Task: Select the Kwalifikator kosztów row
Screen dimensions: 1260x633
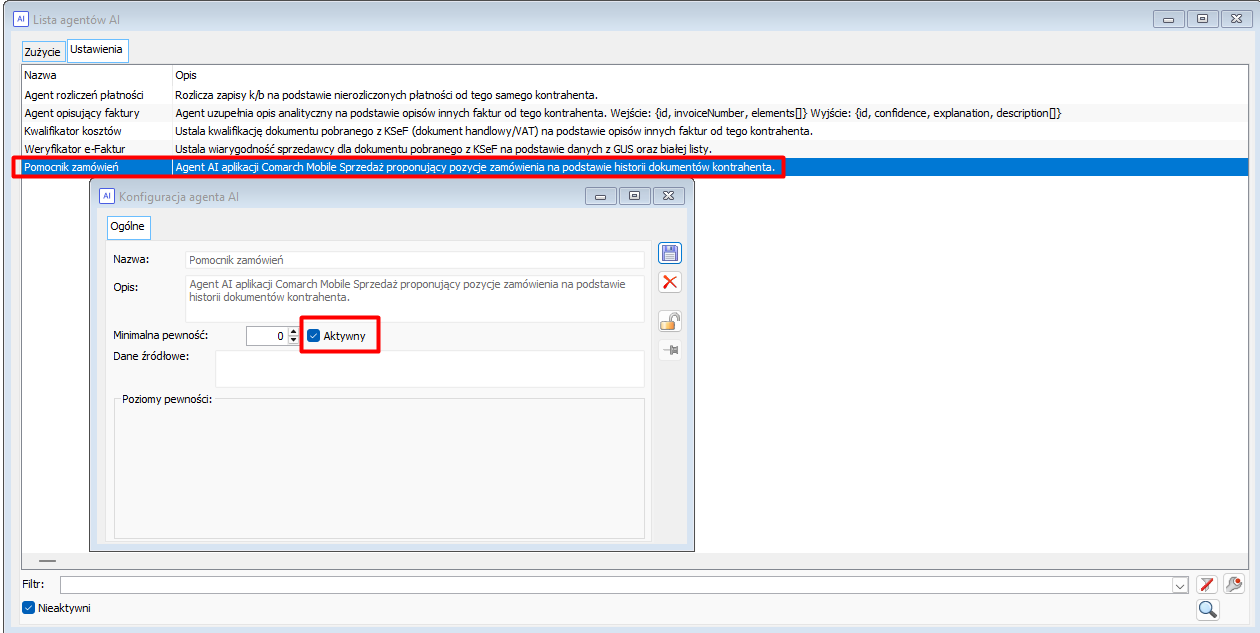Action: tap(635, 131)
